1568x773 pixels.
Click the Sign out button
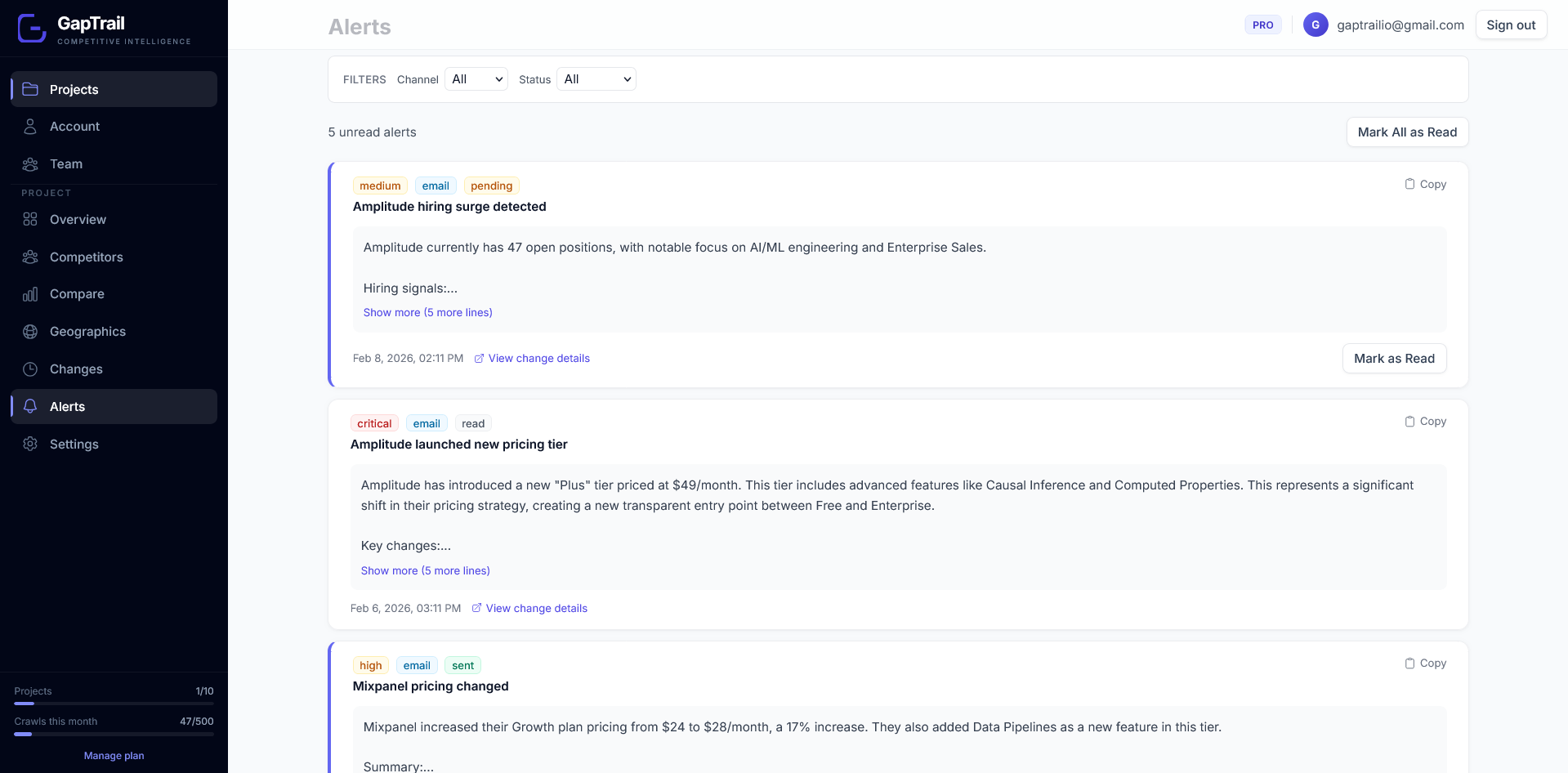tap(1511, 25)
